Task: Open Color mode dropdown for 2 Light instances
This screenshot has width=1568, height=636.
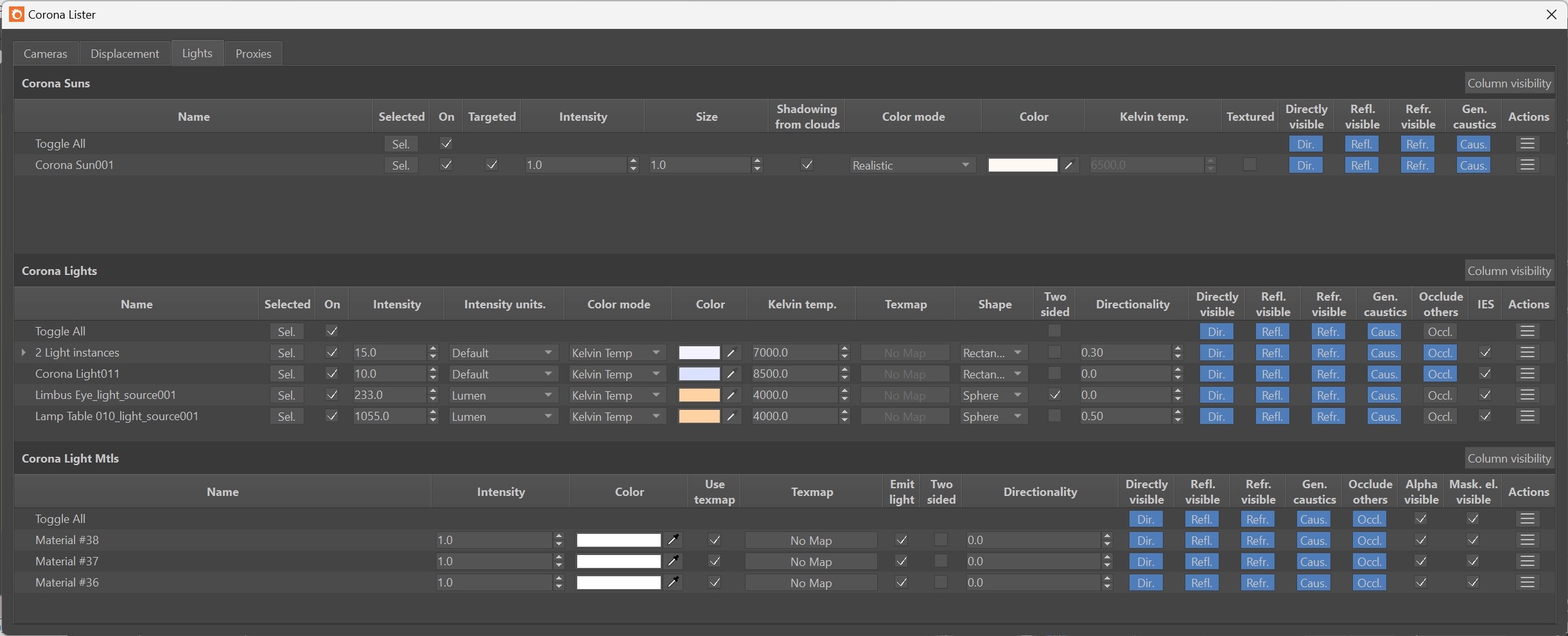Action: (x=616, y=353)
